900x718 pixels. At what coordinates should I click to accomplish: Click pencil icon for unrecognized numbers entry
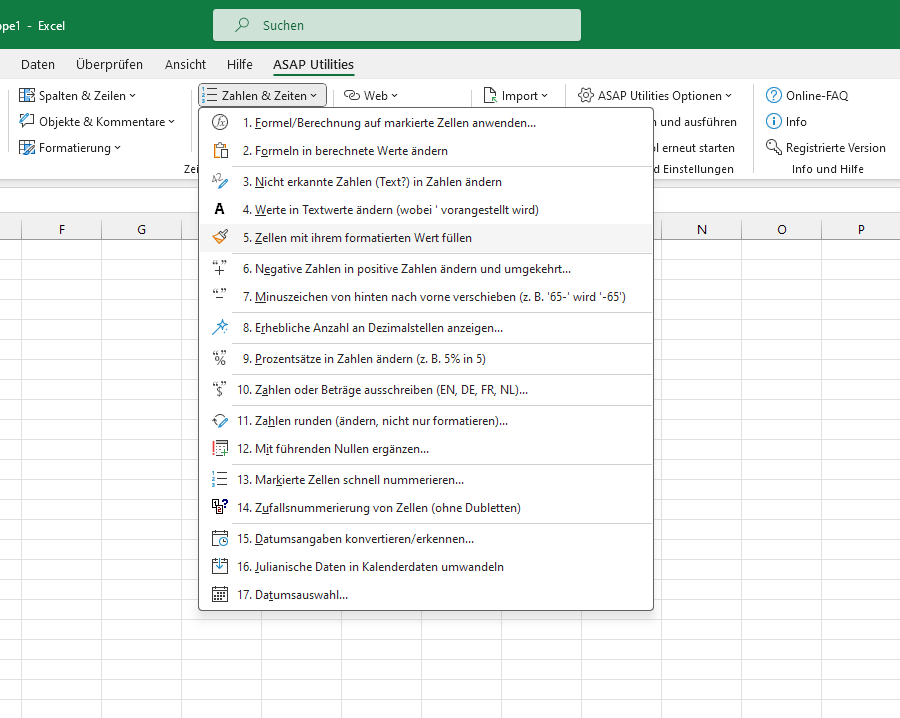tap(220, 181)
